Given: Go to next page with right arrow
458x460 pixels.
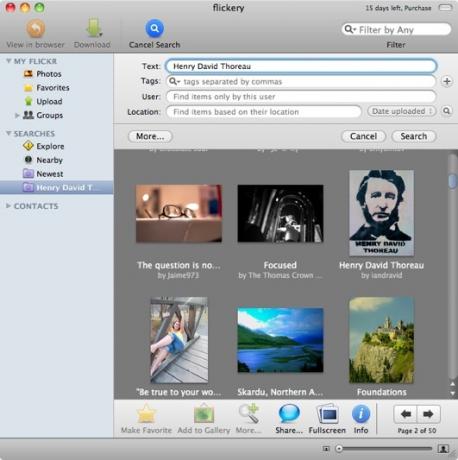Looking at the screenshot, I should tap(429, 414).
